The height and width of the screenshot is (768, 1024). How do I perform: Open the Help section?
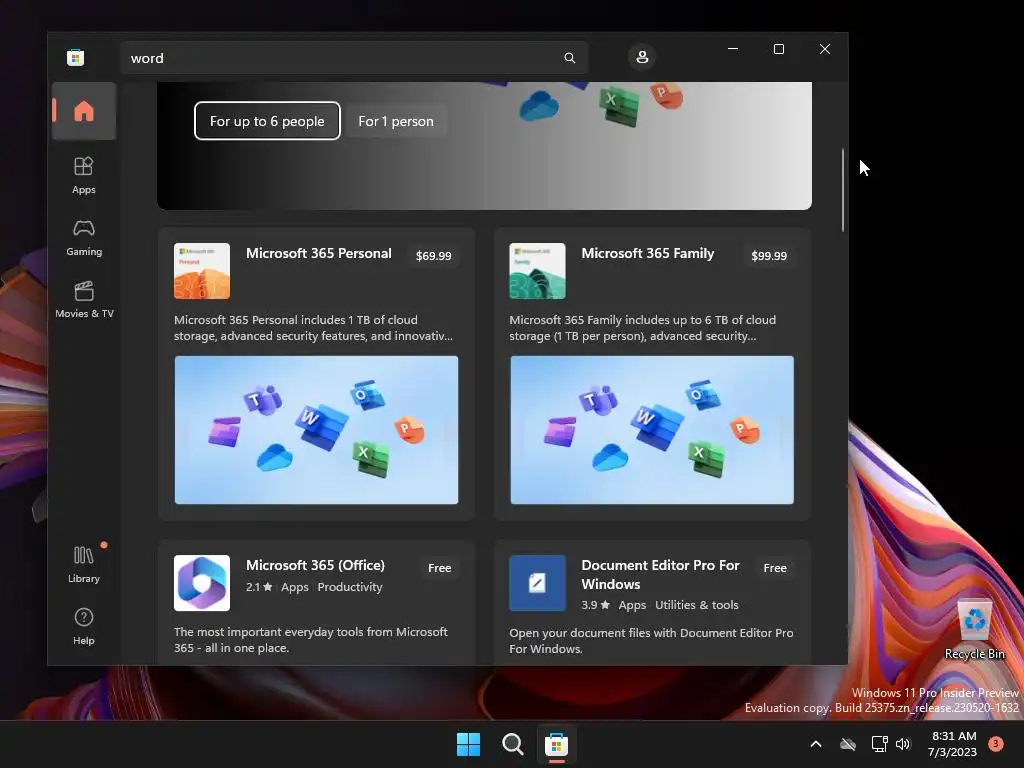84,626
